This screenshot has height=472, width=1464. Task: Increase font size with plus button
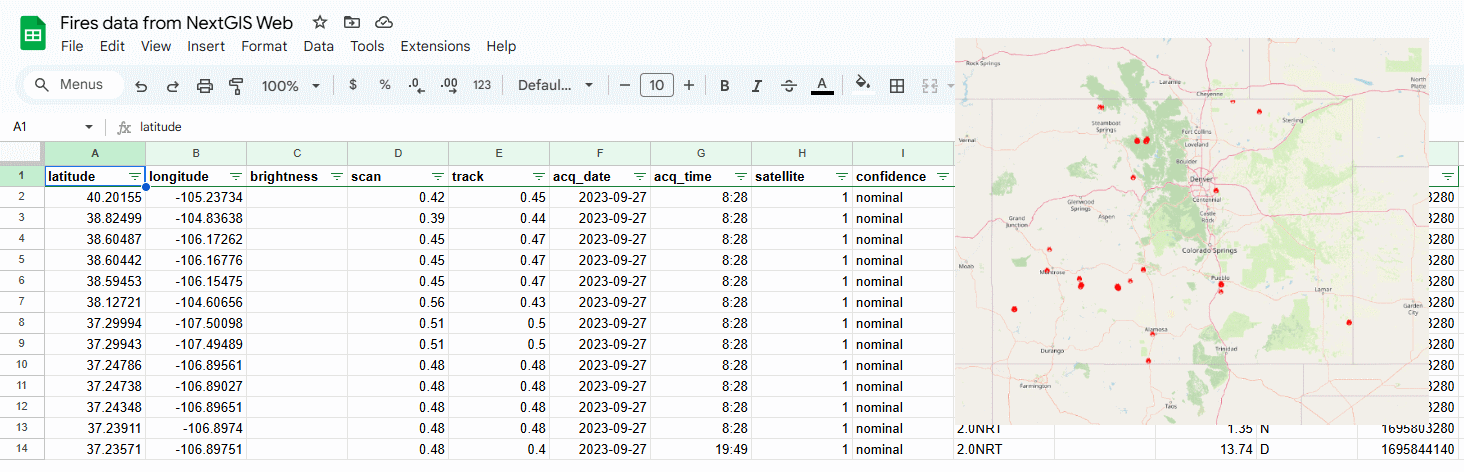click(689, 86)
